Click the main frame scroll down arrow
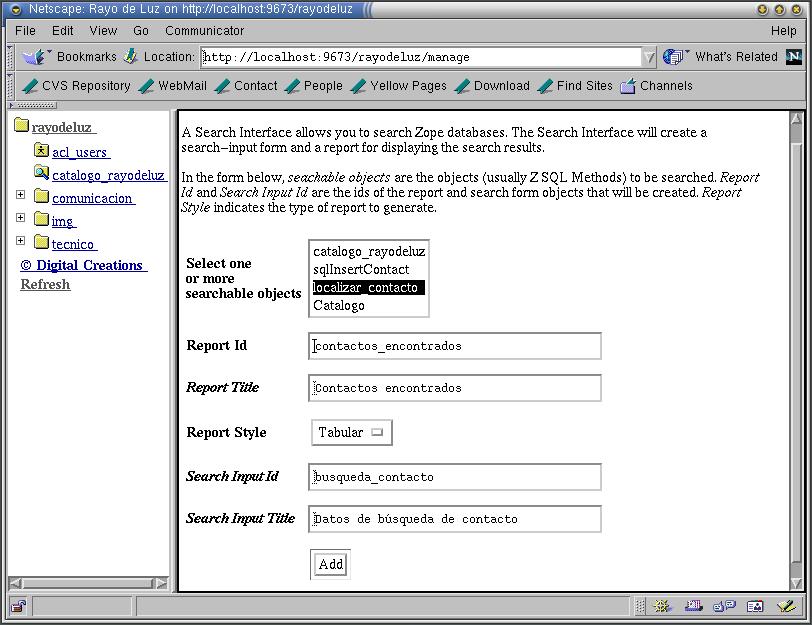 pyautogui.click(x=796, y=584)
